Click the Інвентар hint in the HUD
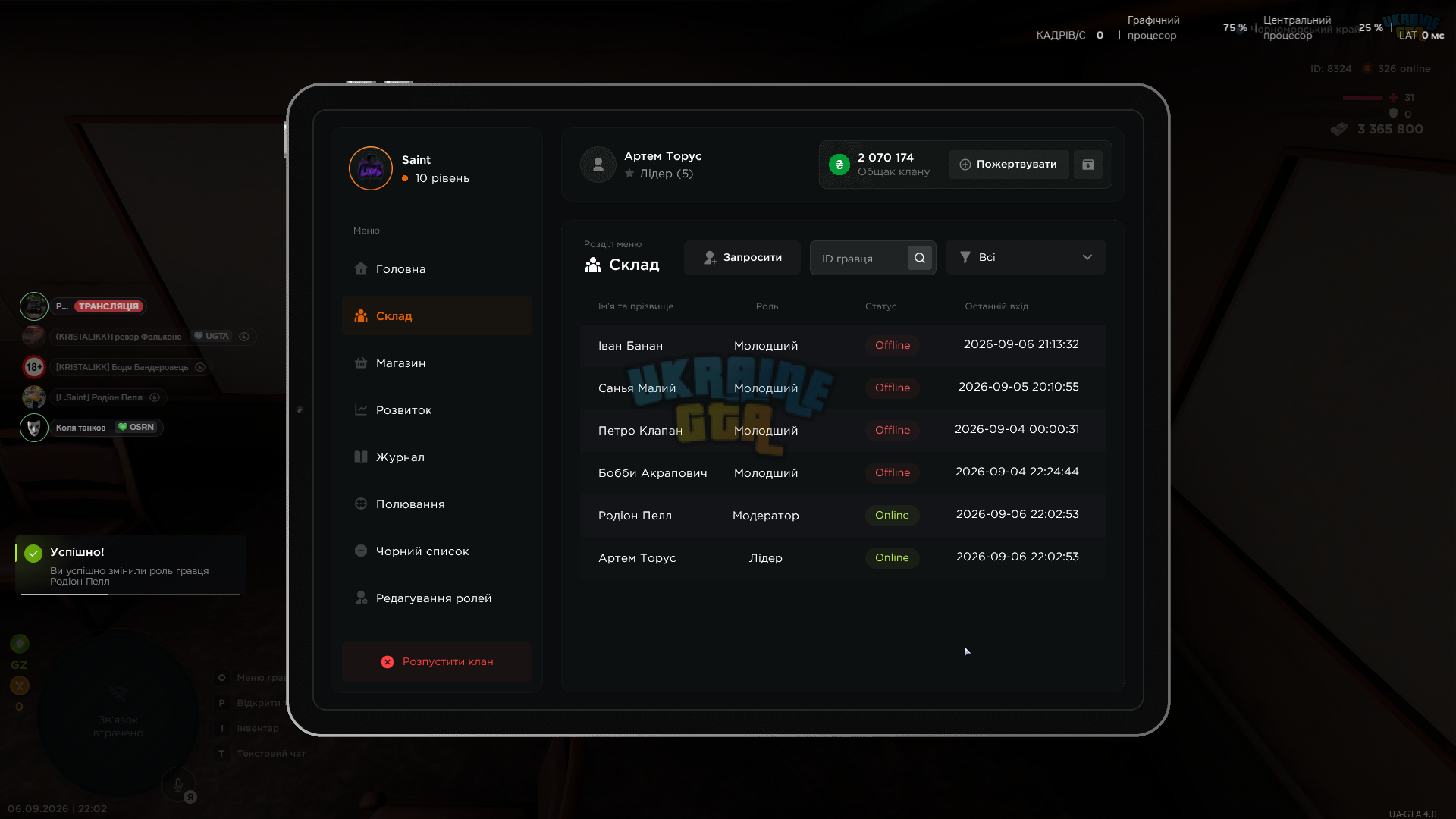Image resolution: width=1456 pixels, height=819 pixels. 258,729
